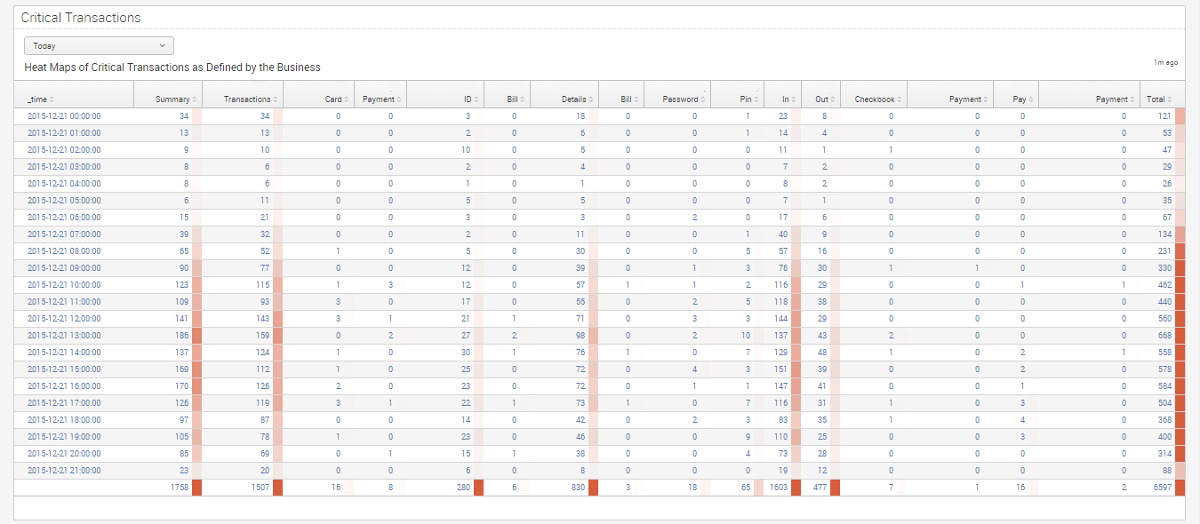Click the grand total 6597 cell
Image resolution: width=1200 pixels, height=524 pixels.
1158,487
